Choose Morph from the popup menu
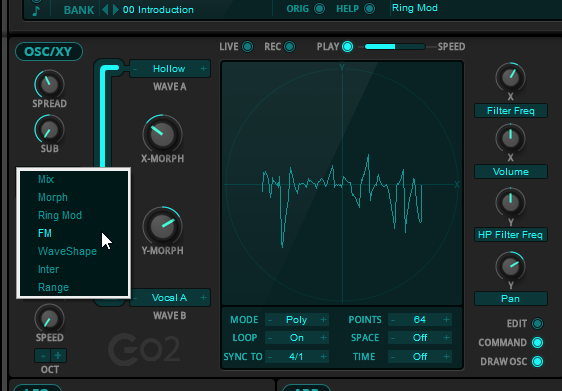Viewport: 562px width, 391px height. 74,197
